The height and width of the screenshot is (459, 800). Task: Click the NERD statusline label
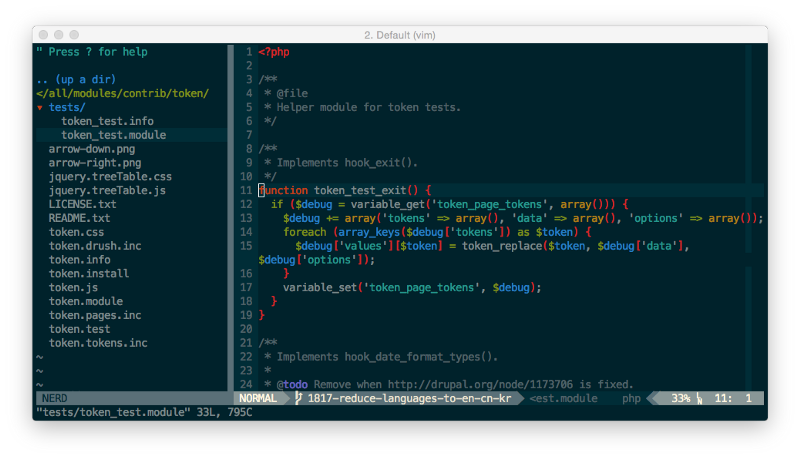coord(55,398)
